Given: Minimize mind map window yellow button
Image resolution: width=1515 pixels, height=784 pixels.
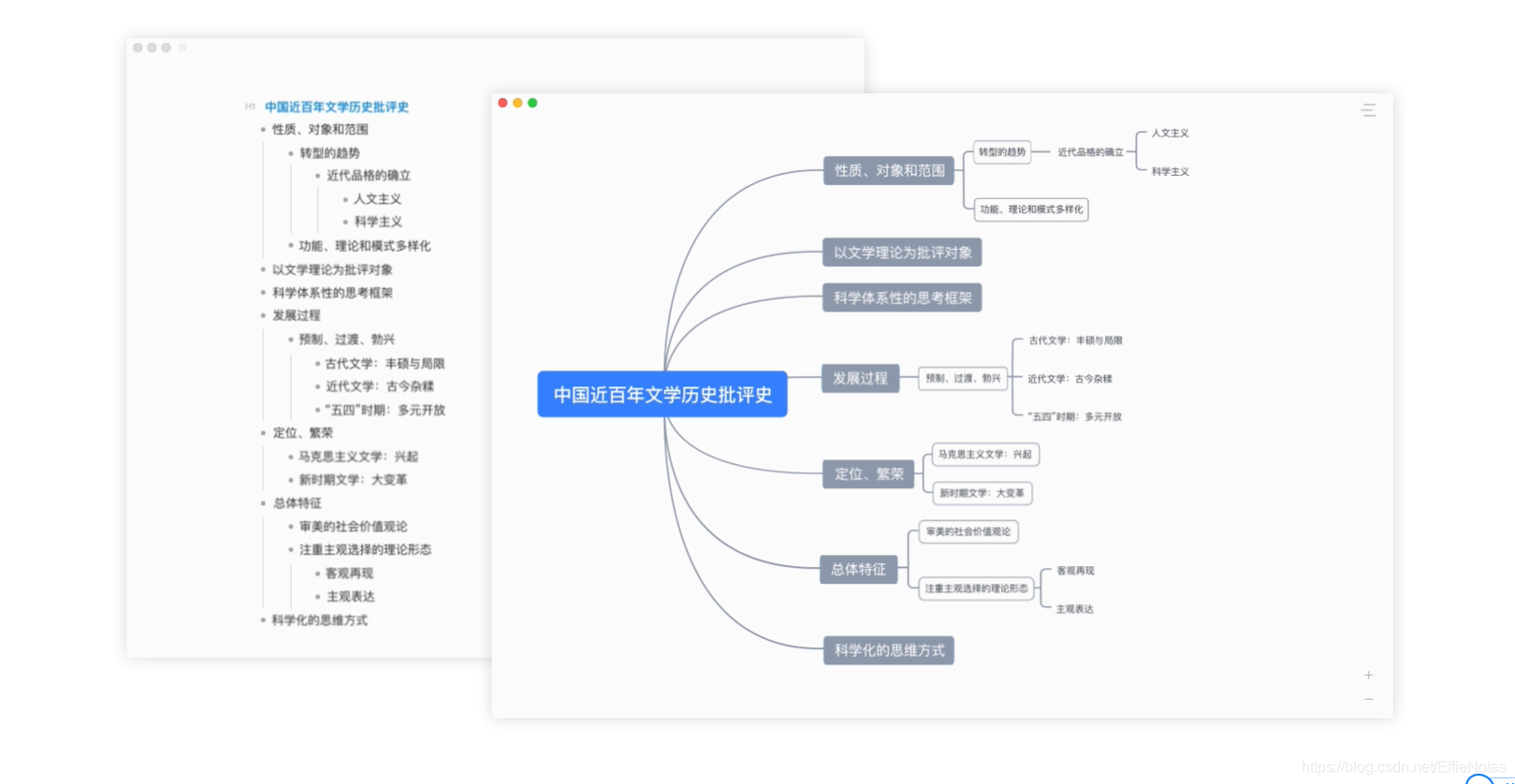Looking at the screenshot, I should coord(517,103).
